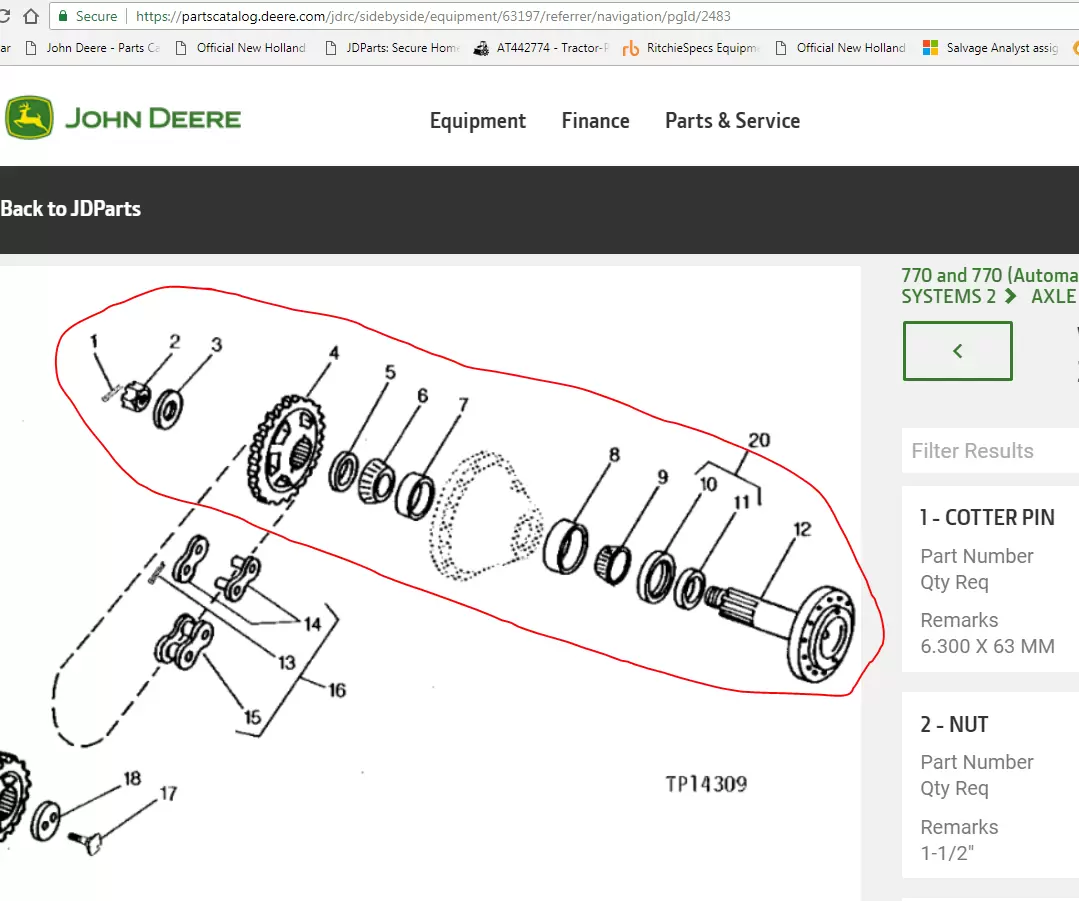
Task: Click callout number 17 in the diagram
Action: point(168,794)
